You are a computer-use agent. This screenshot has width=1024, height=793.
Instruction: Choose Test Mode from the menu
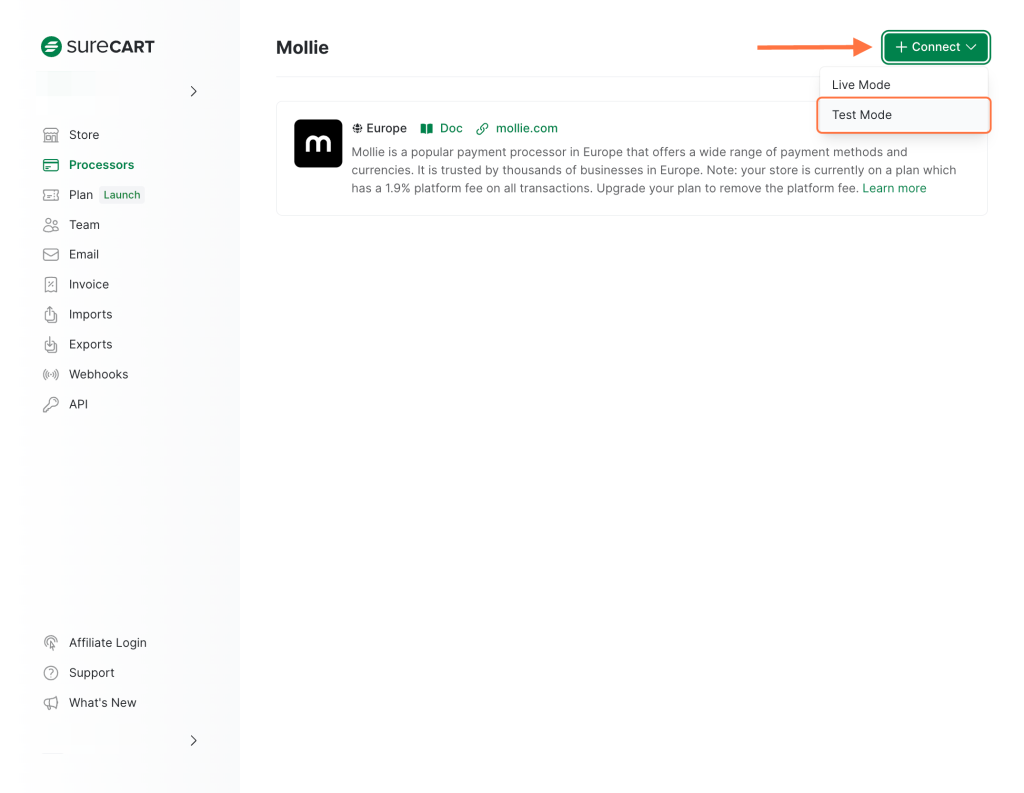click(x=861, y=115)
